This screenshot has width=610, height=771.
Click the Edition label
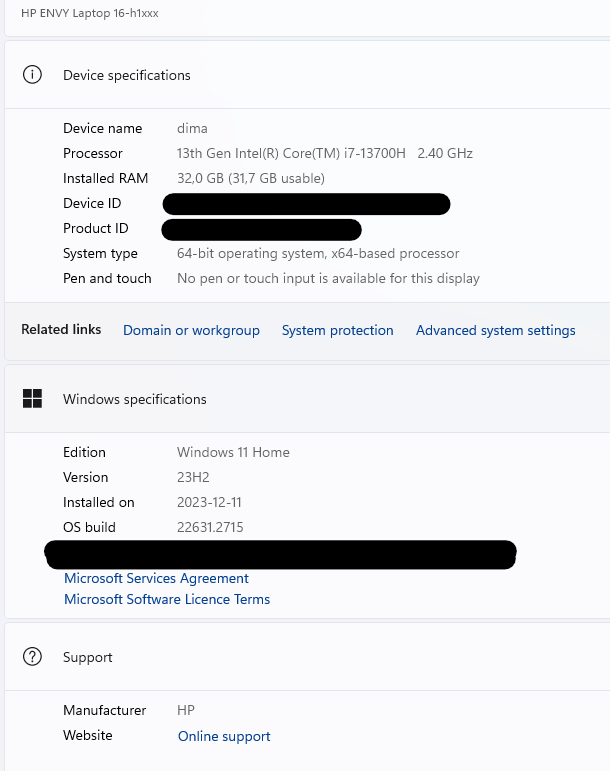[84, 452]
